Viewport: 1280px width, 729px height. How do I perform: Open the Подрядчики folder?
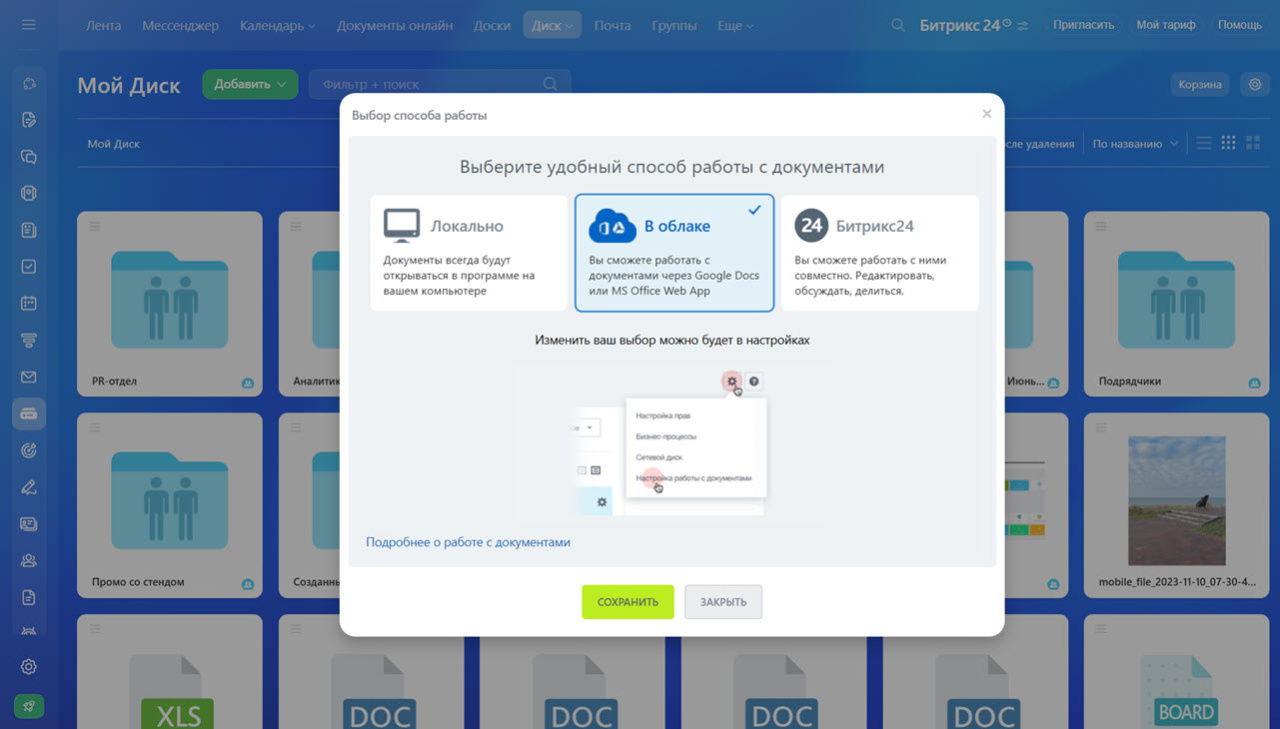click(1177, 304)
